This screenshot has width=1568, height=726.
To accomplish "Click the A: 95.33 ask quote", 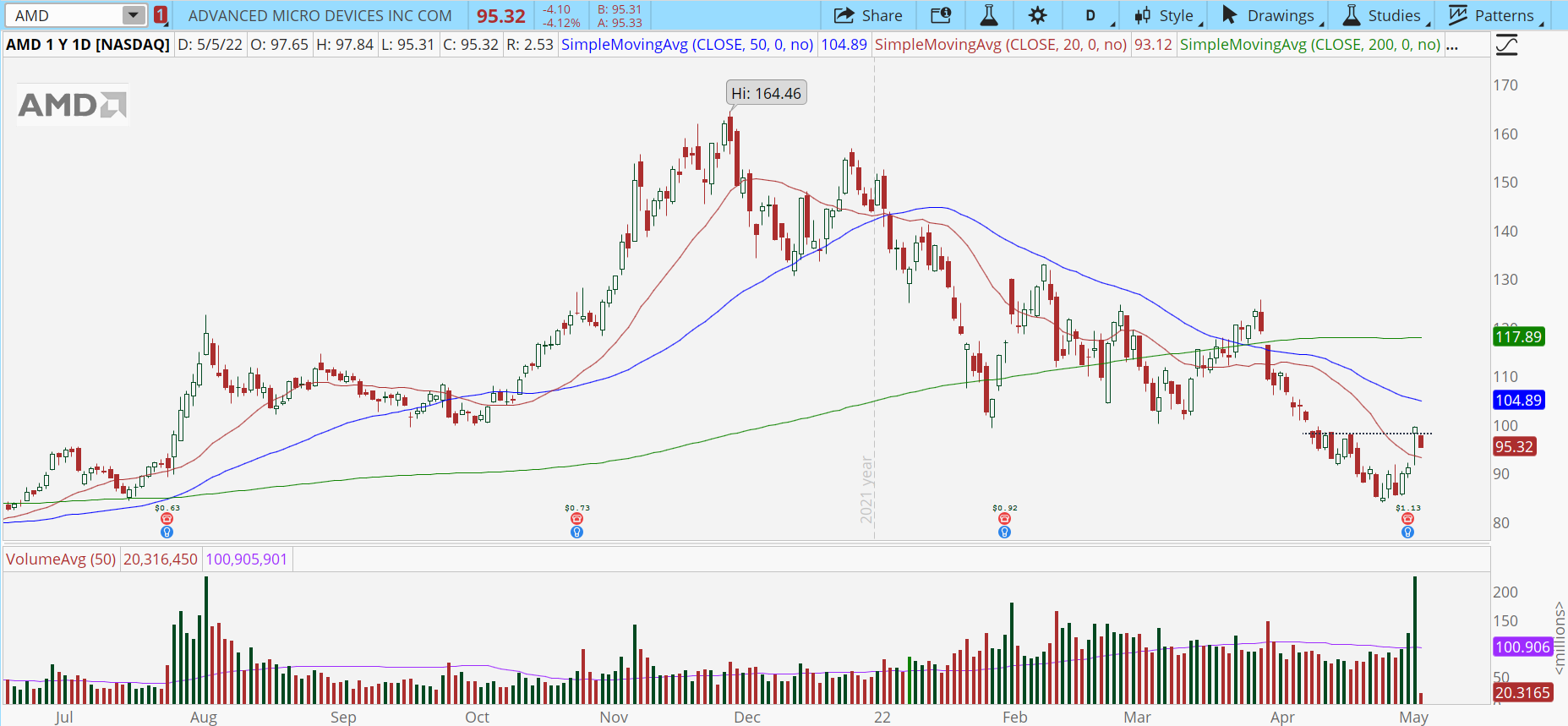I will click(x=620, y=23).
